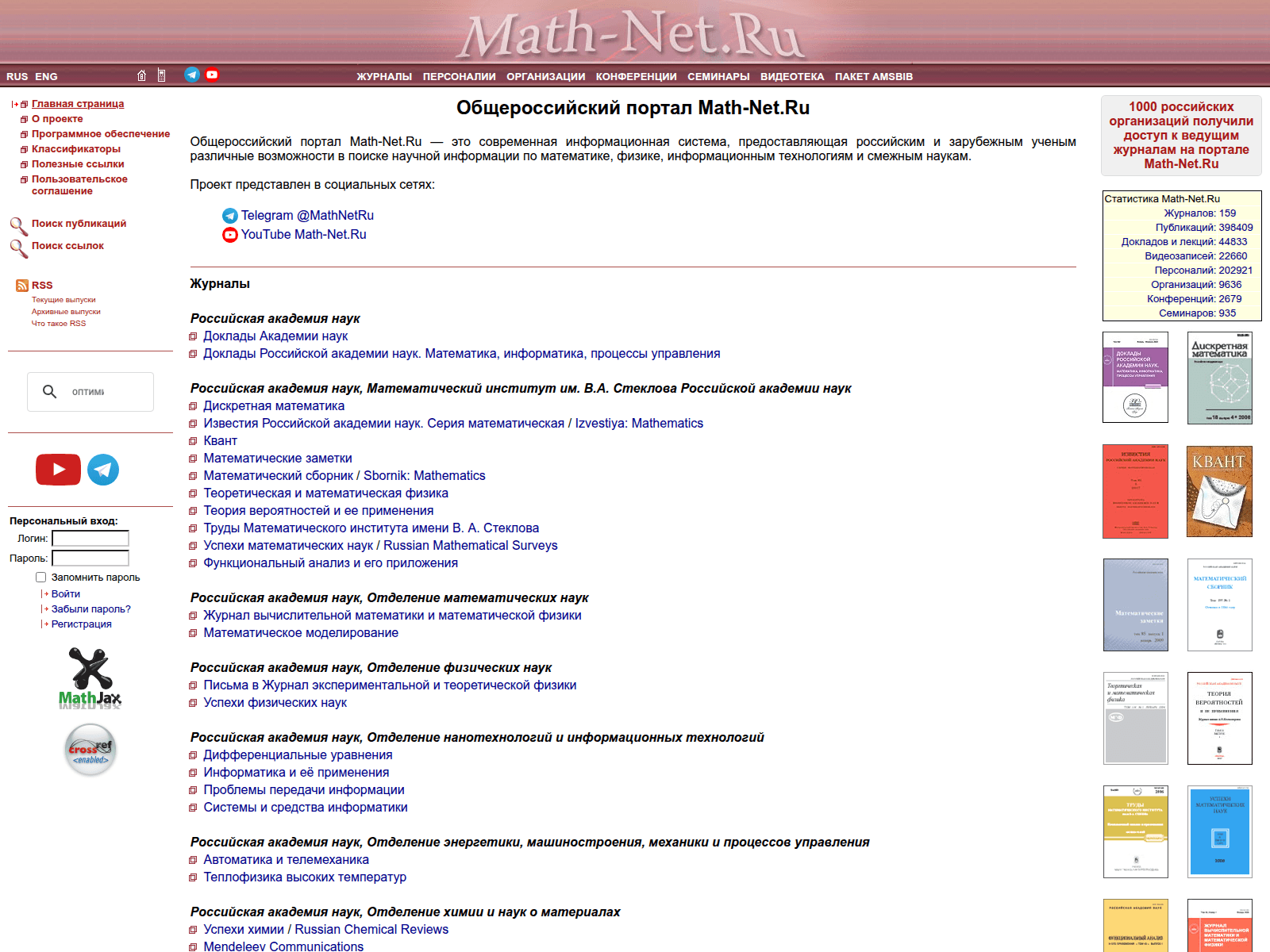This screenshot has width=1270, height=952.
Task: Open the КВАНТ journal cover thumbnail
Action: pyautogui.click(x=1220, y=492)
